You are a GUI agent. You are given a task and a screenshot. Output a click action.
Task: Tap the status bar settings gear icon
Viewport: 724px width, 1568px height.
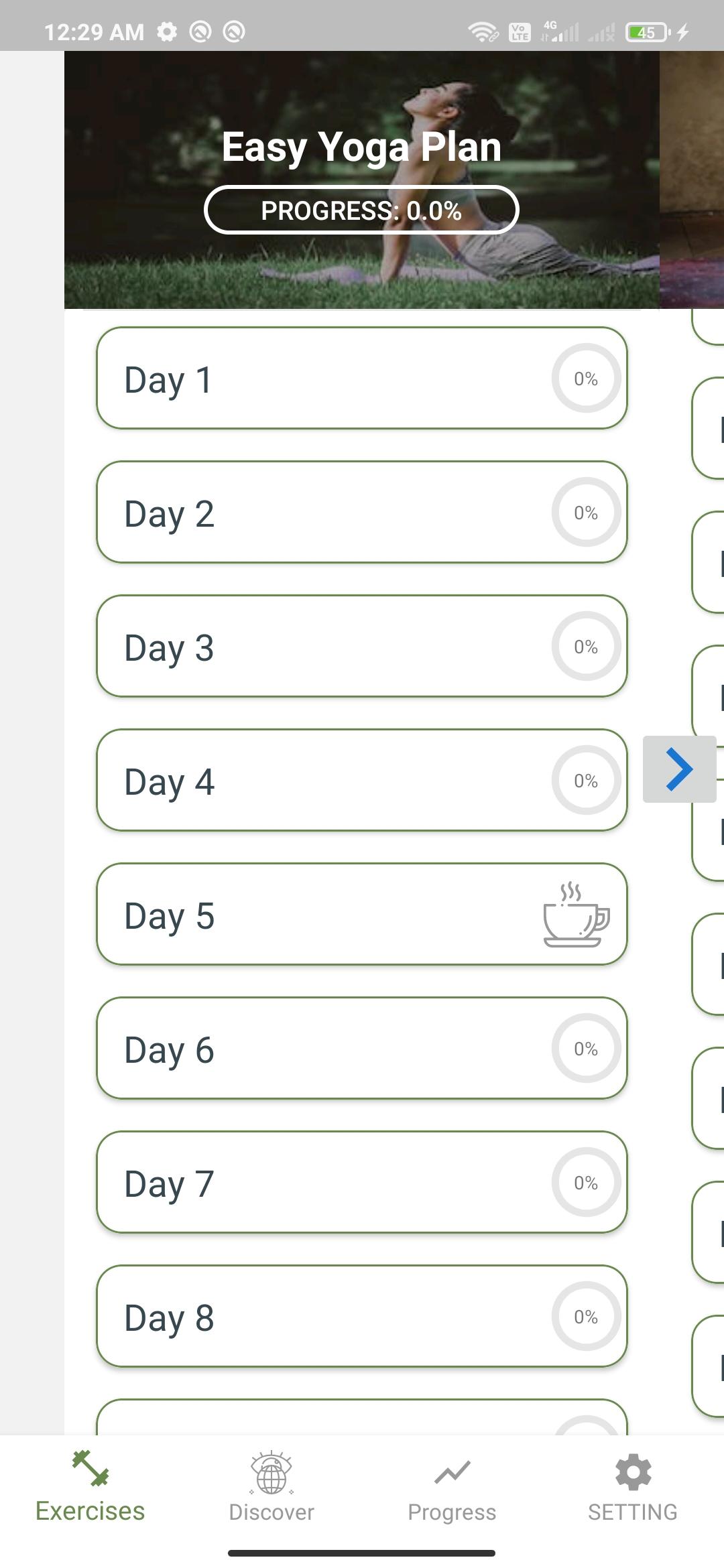coord(167,31)
